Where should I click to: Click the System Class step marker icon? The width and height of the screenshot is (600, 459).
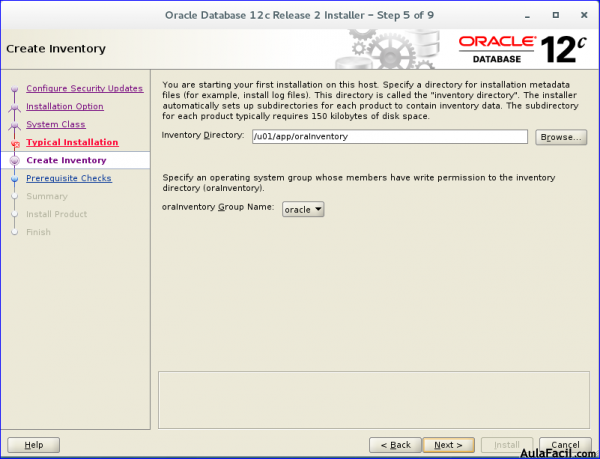coord(15,125)
